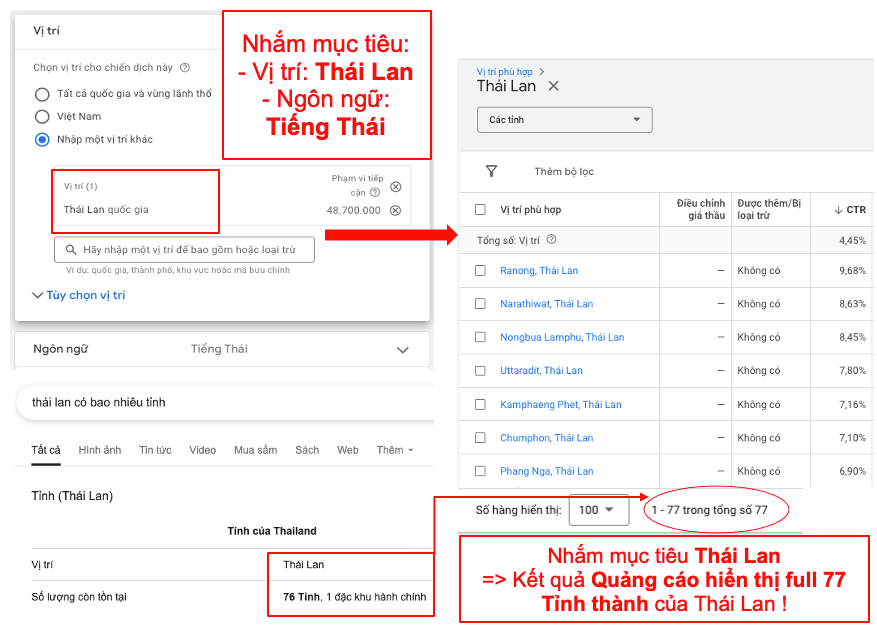
Task: Click total CTR value 4,45%
Action: pyautogui.click(x=852, y=240)
